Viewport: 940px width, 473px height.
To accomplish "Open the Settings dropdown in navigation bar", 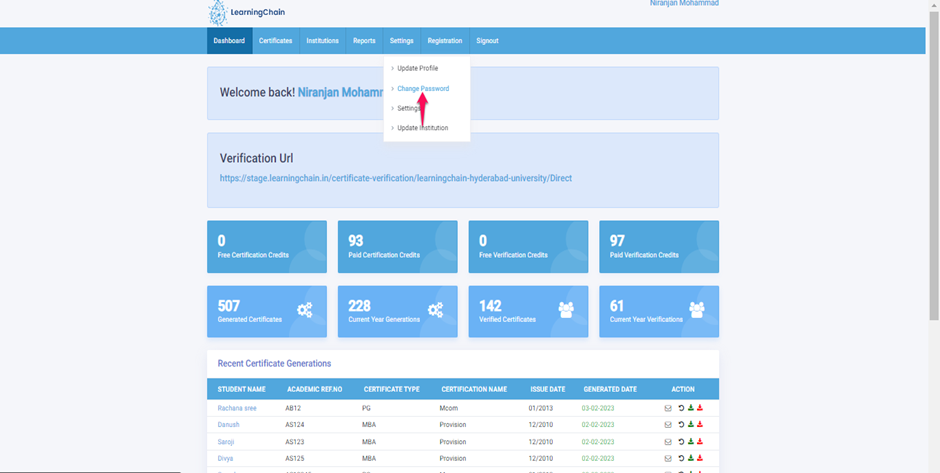I will [x=401, y=41].
